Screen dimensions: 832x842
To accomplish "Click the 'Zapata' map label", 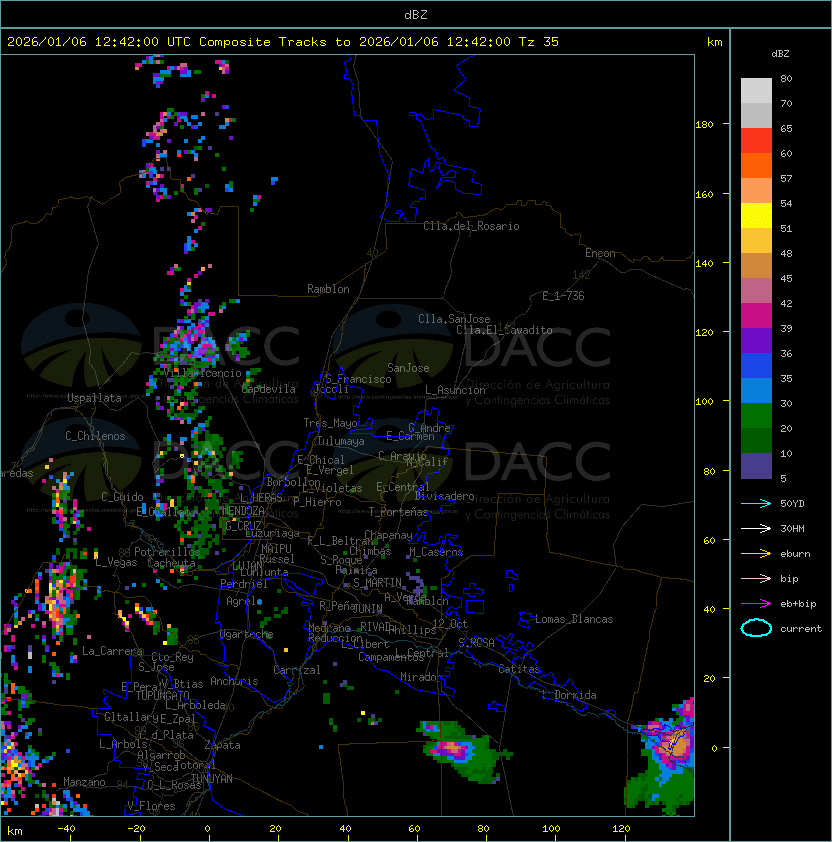I will [222, 745].
